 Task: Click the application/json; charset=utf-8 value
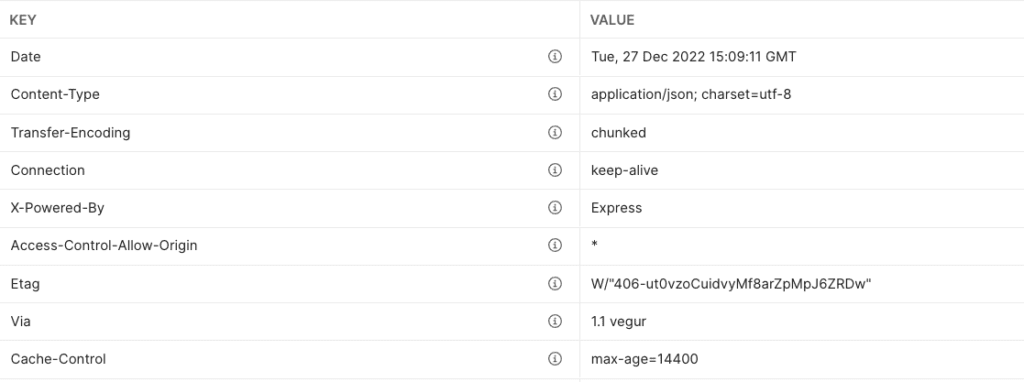[691, 94]
